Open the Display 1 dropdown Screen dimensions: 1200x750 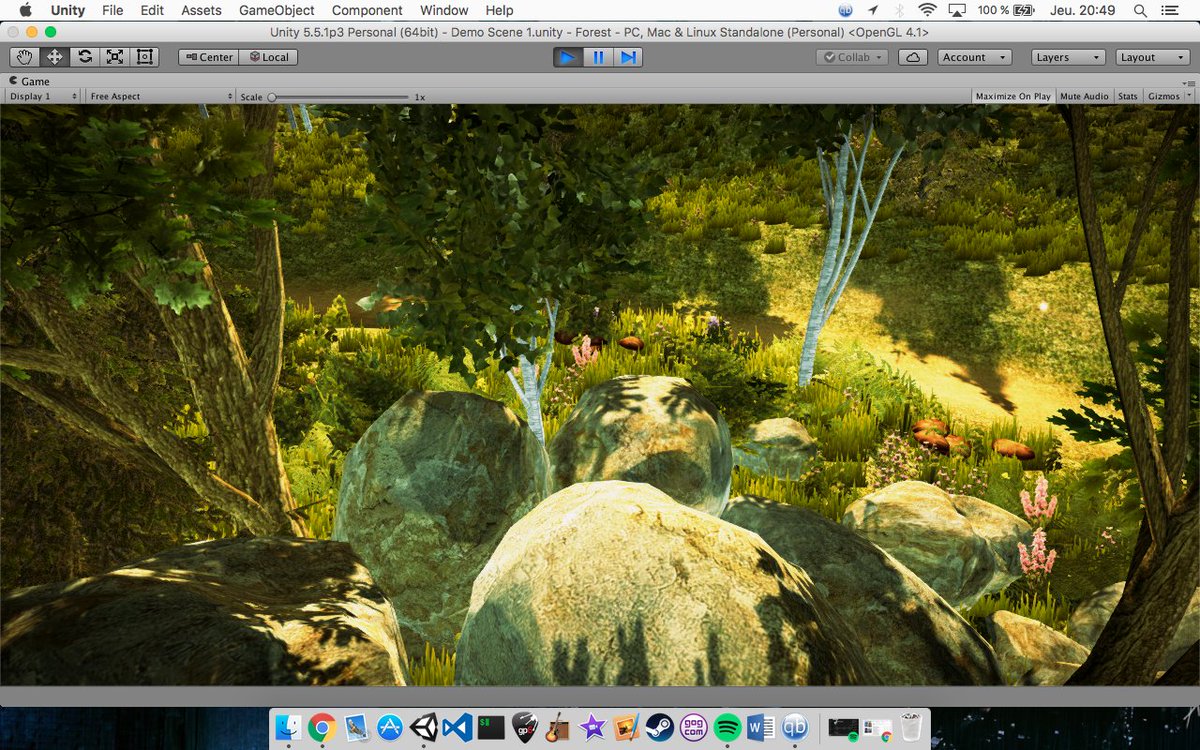[43, 96]
